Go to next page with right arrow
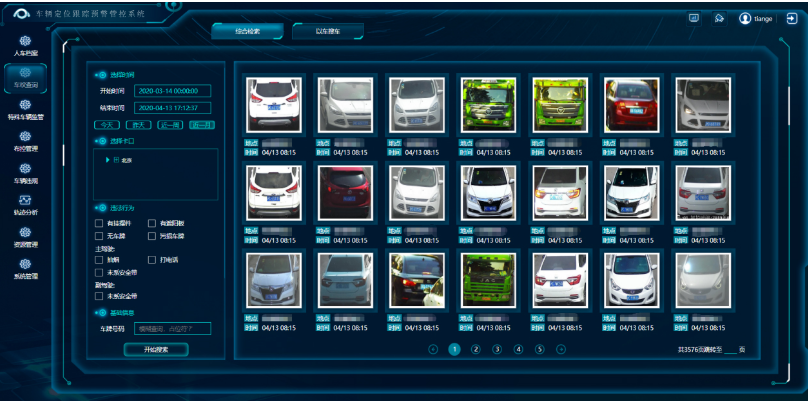Viewport: 808px width, 401px height. point(561,349)
